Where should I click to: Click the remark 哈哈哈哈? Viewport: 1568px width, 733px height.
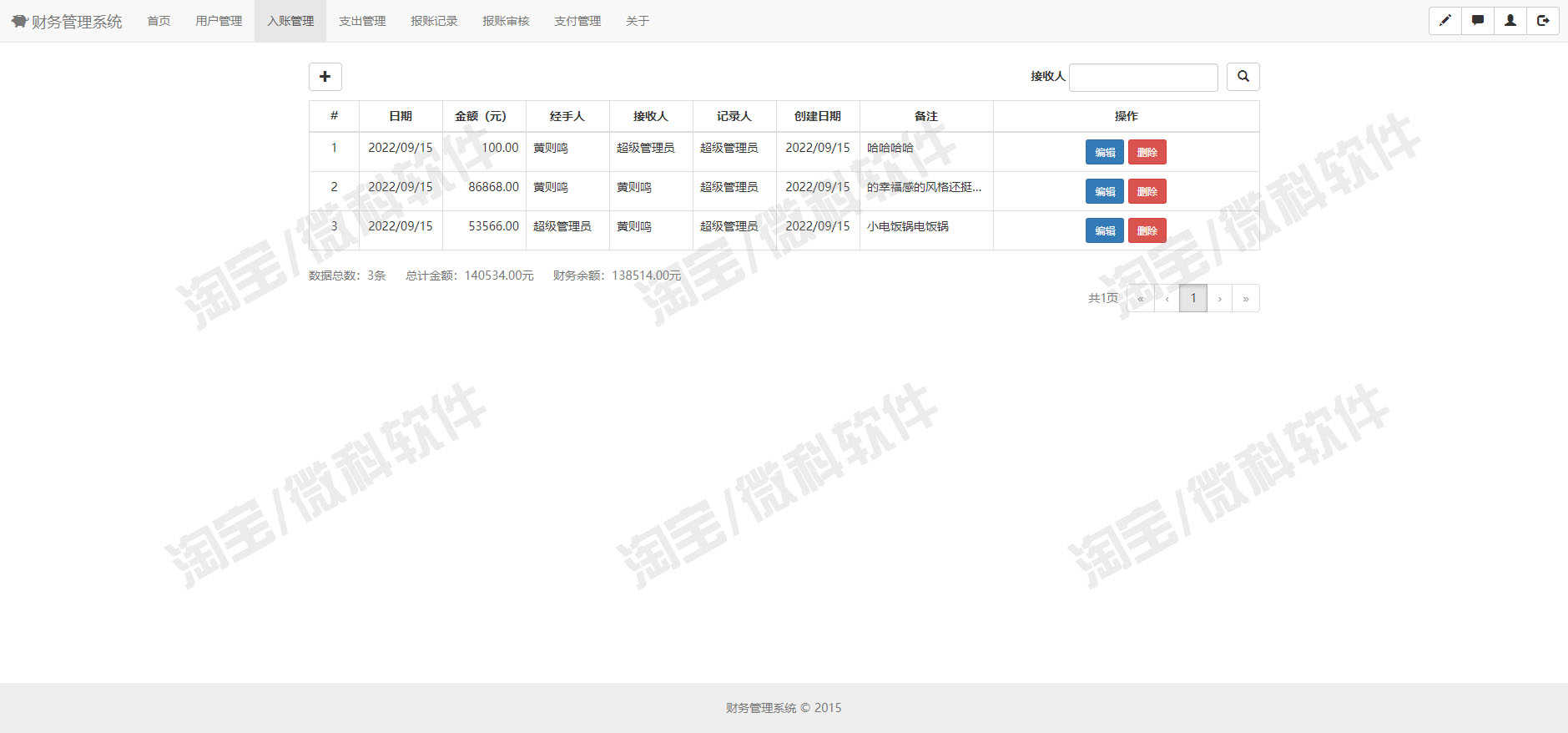coord(890,148)
